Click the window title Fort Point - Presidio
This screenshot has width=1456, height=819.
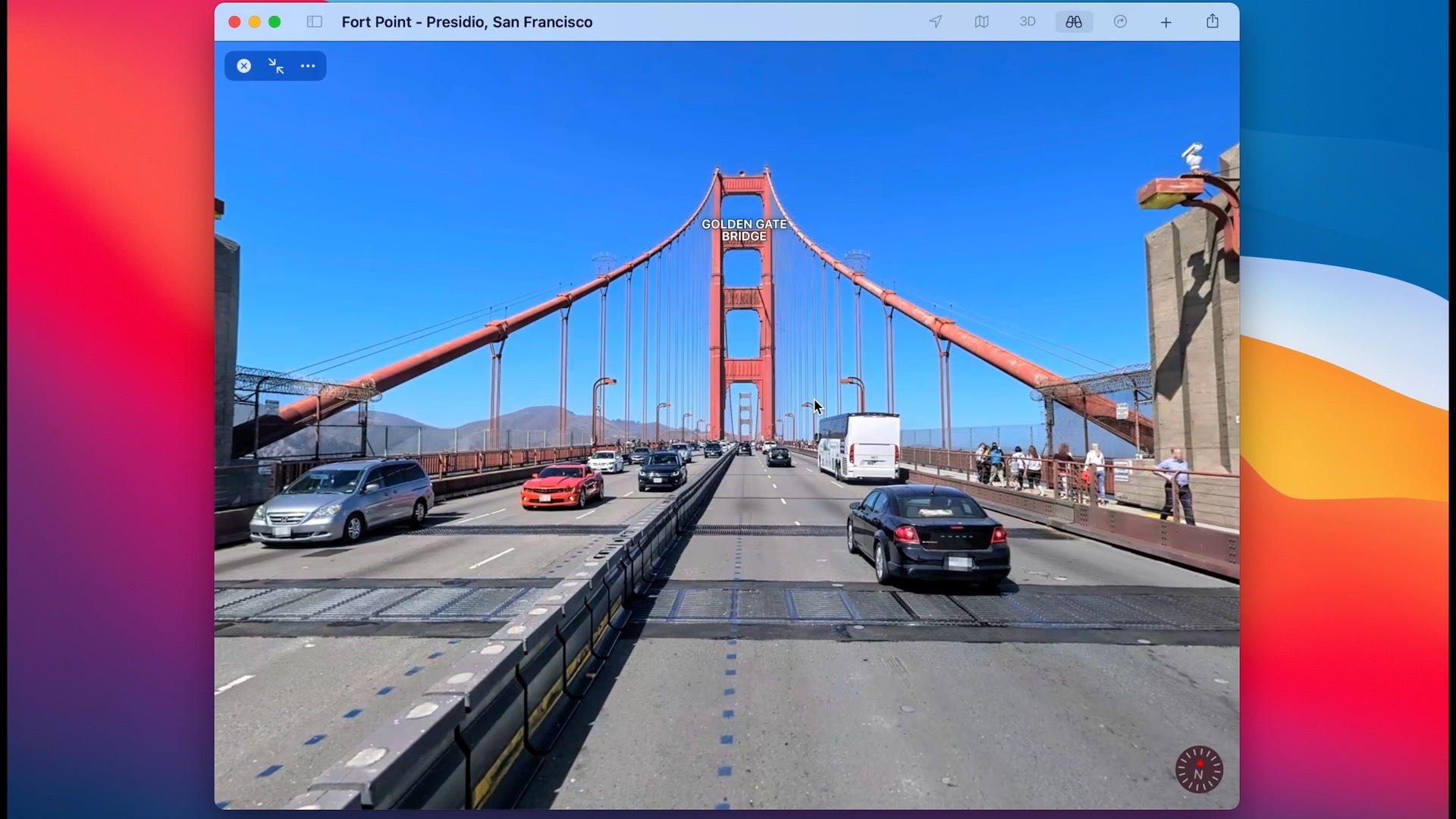467,22
